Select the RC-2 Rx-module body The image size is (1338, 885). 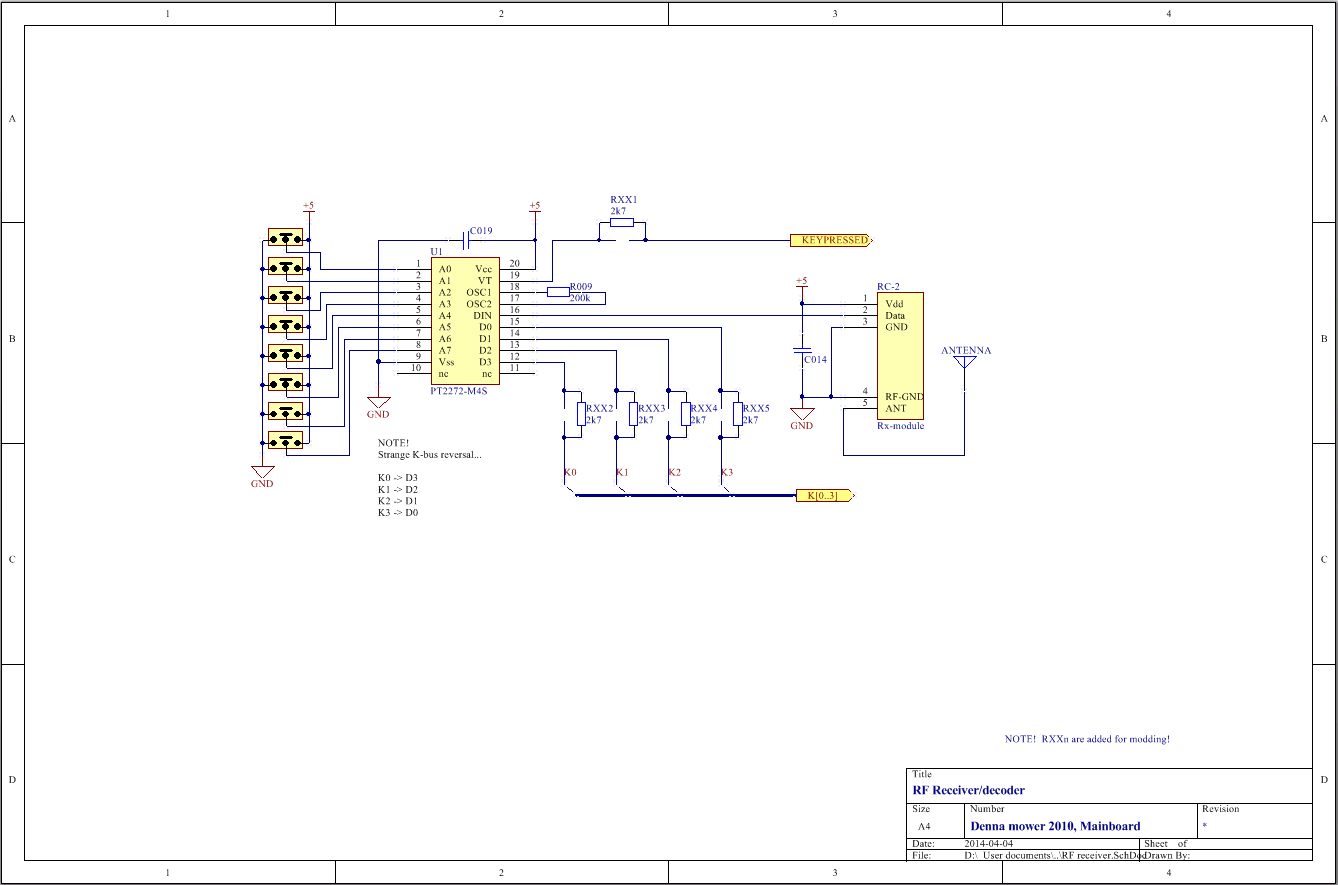point(900,356)
